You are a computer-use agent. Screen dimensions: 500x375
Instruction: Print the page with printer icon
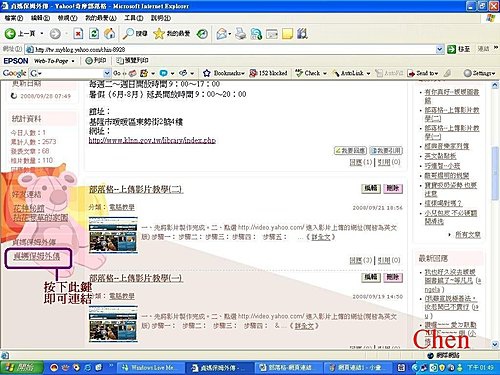coord(240,33)
